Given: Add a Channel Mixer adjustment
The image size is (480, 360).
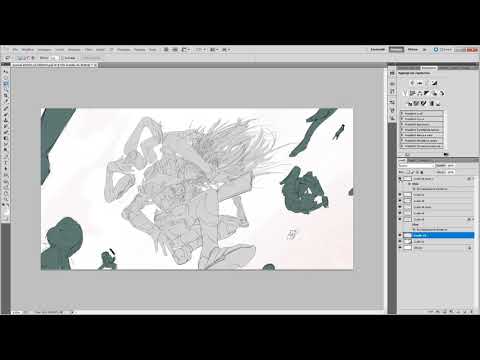Looking at the screenshot, I should (442, 93).
